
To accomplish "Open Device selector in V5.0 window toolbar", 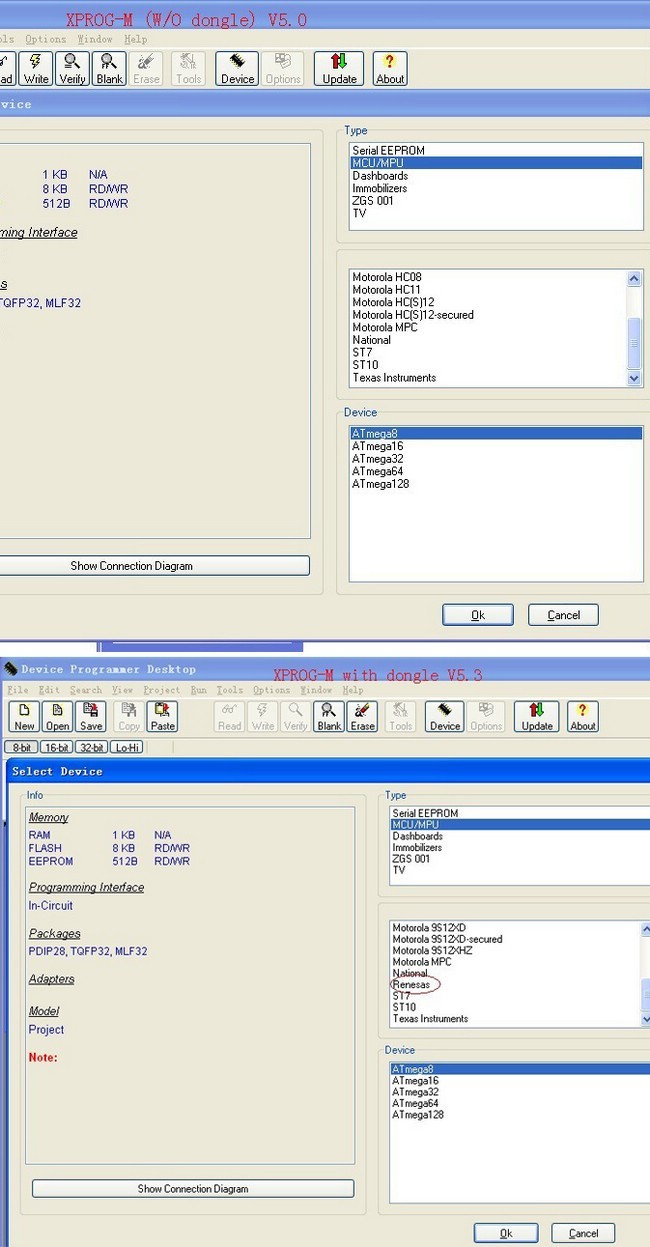I will pos(237,69).
